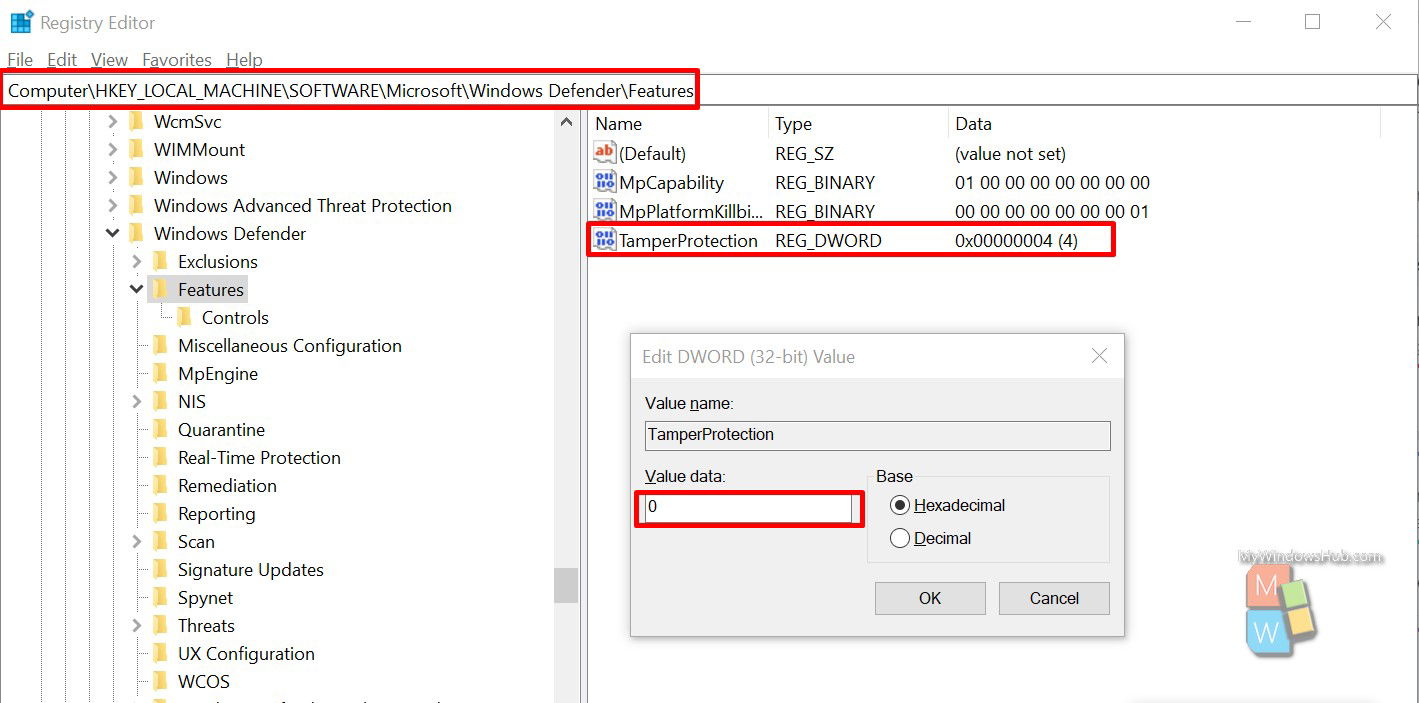The image size is (1419, 703).
Task: Click the Registry Editor app icon
Action: 22,22
